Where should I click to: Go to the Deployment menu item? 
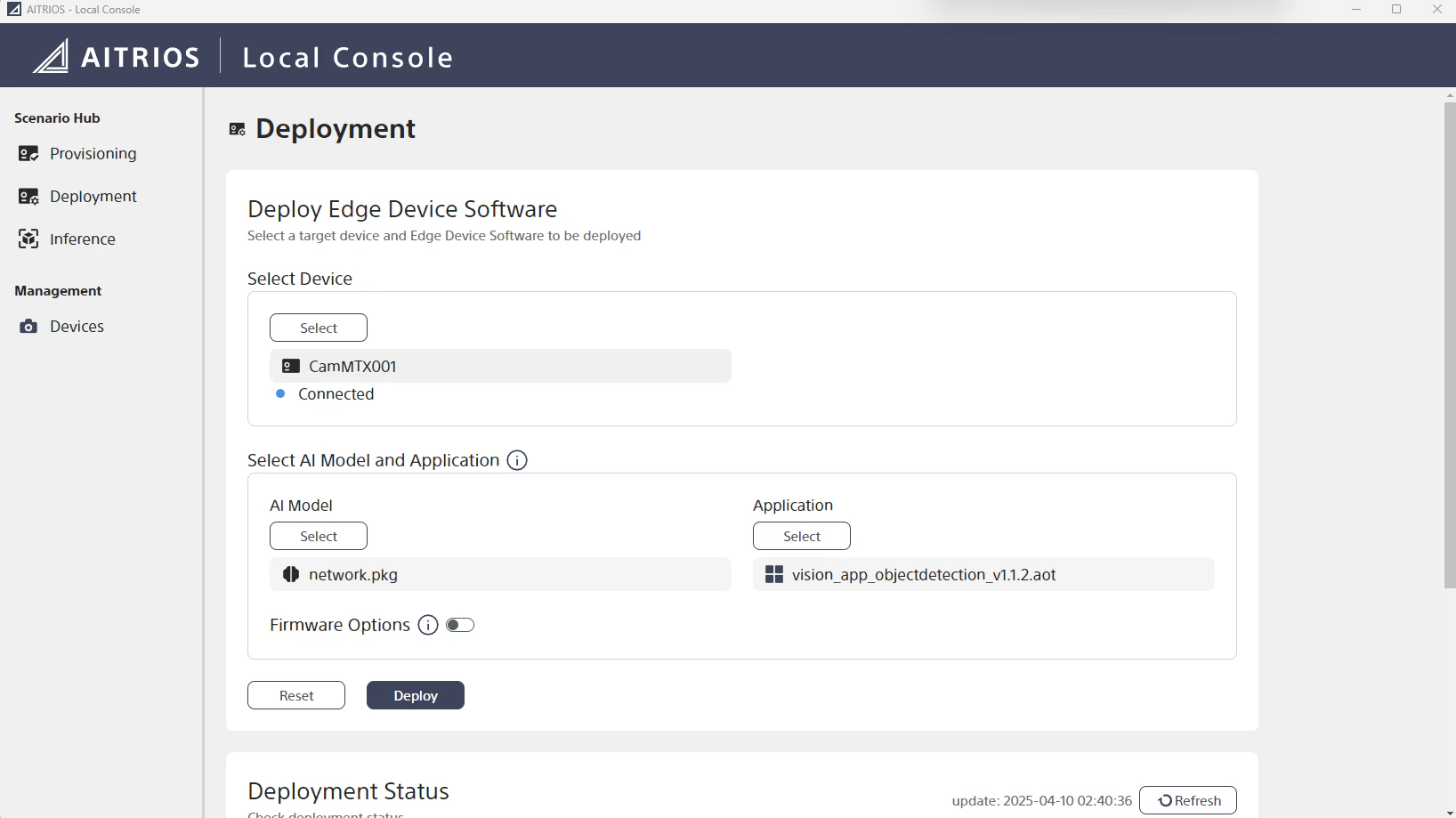tap(93, 197)
